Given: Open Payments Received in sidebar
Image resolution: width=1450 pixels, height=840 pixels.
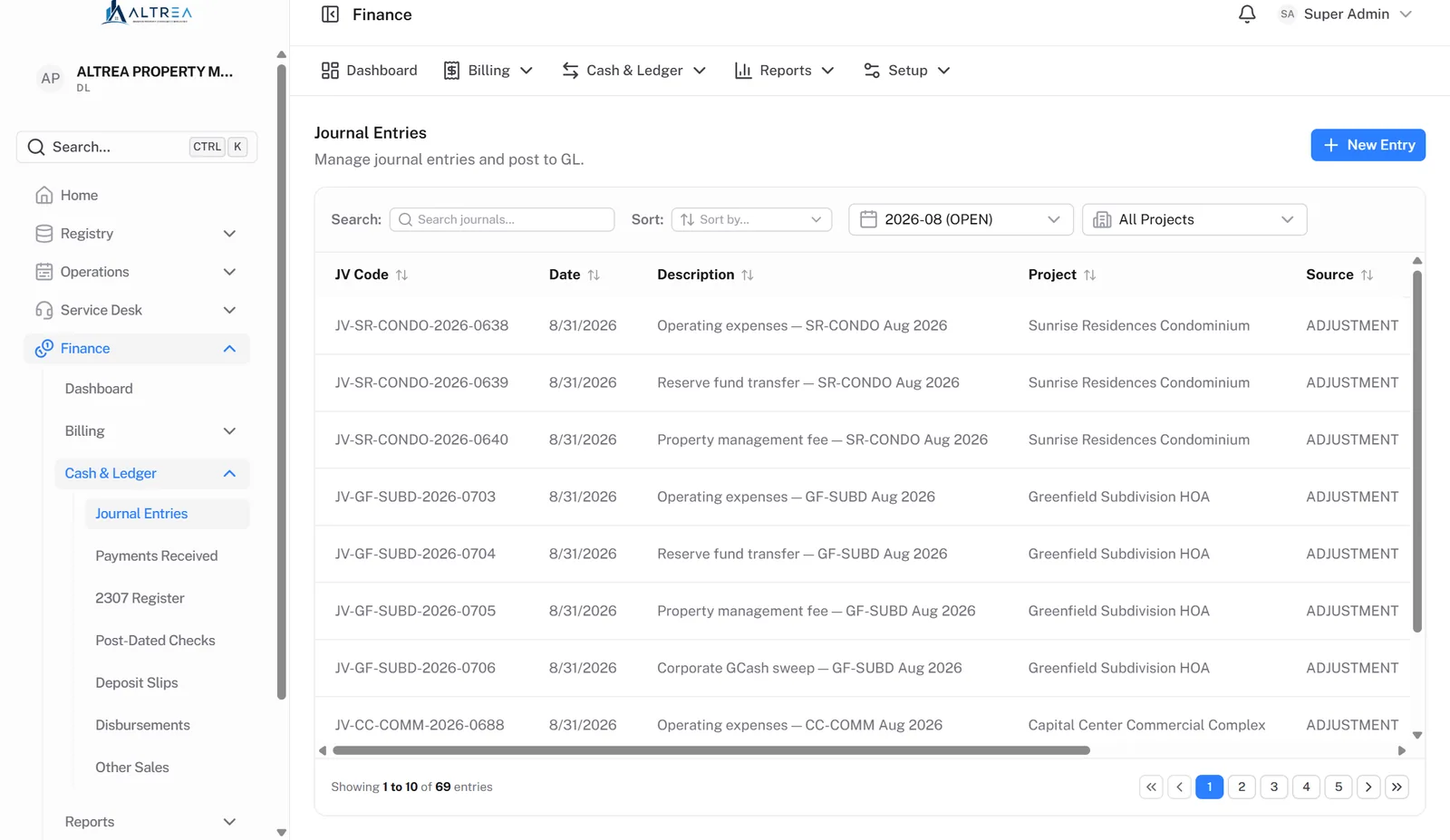Looking at the screenshot, I should coord(157,555).
